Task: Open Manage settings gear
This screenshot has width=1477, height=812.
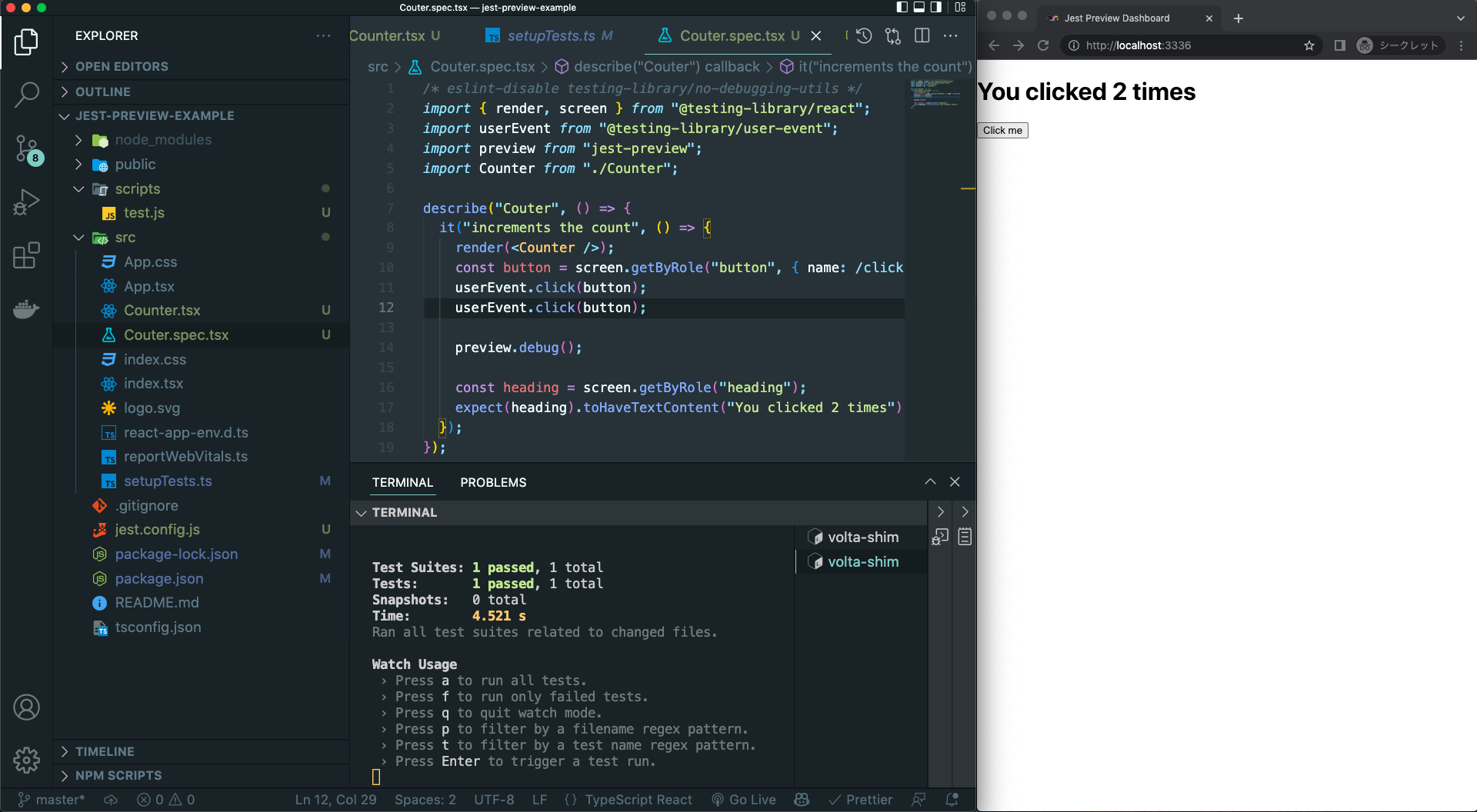Action: [26, 760]
